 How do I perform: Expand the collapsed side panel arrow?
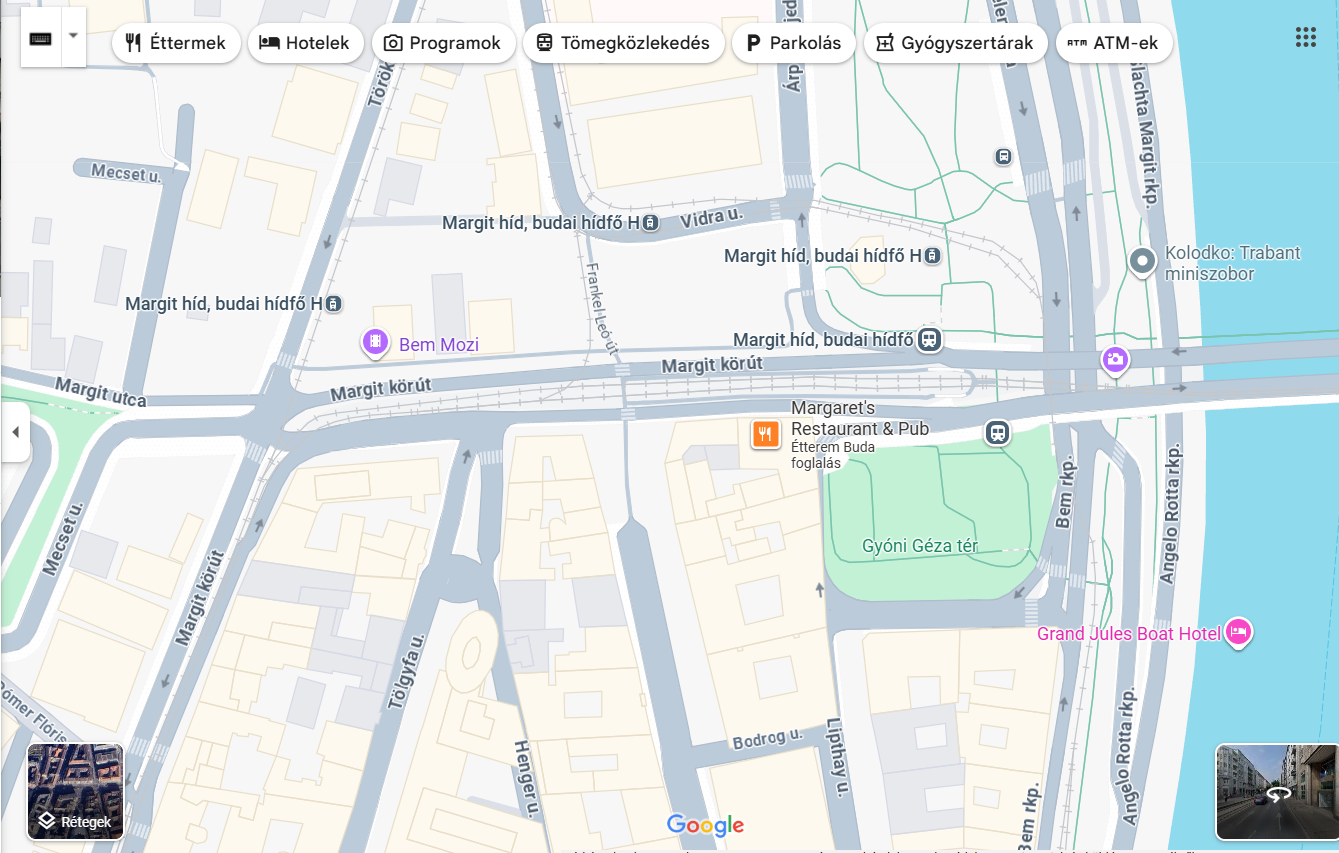click(15, 432)
